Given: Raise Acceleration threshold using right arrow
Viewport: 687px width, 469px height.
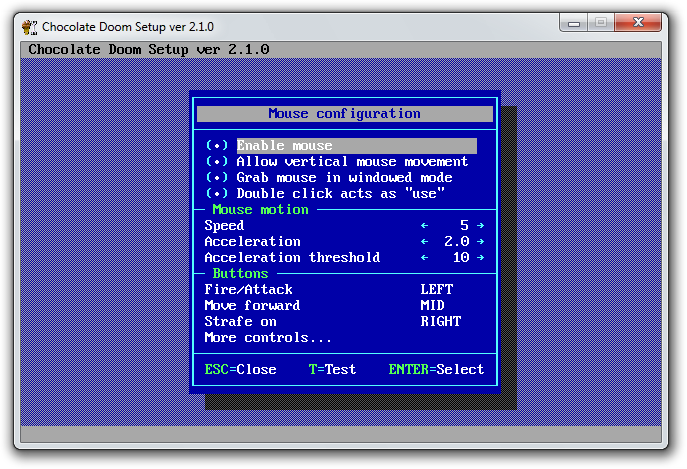Looking at the screenshot, I should pyautogui.click(x=481, y=258).
